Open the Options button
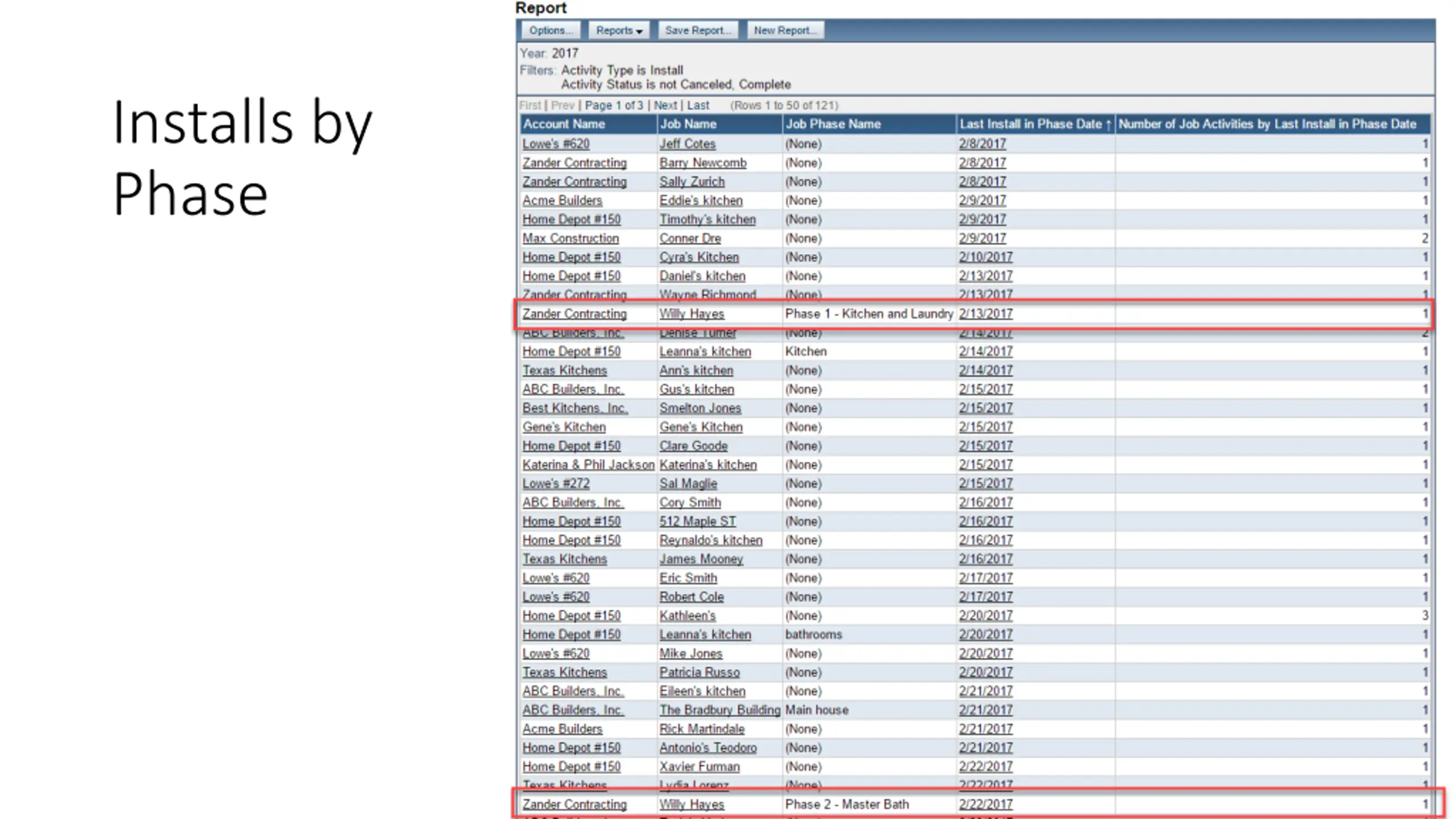 (550, 31)
